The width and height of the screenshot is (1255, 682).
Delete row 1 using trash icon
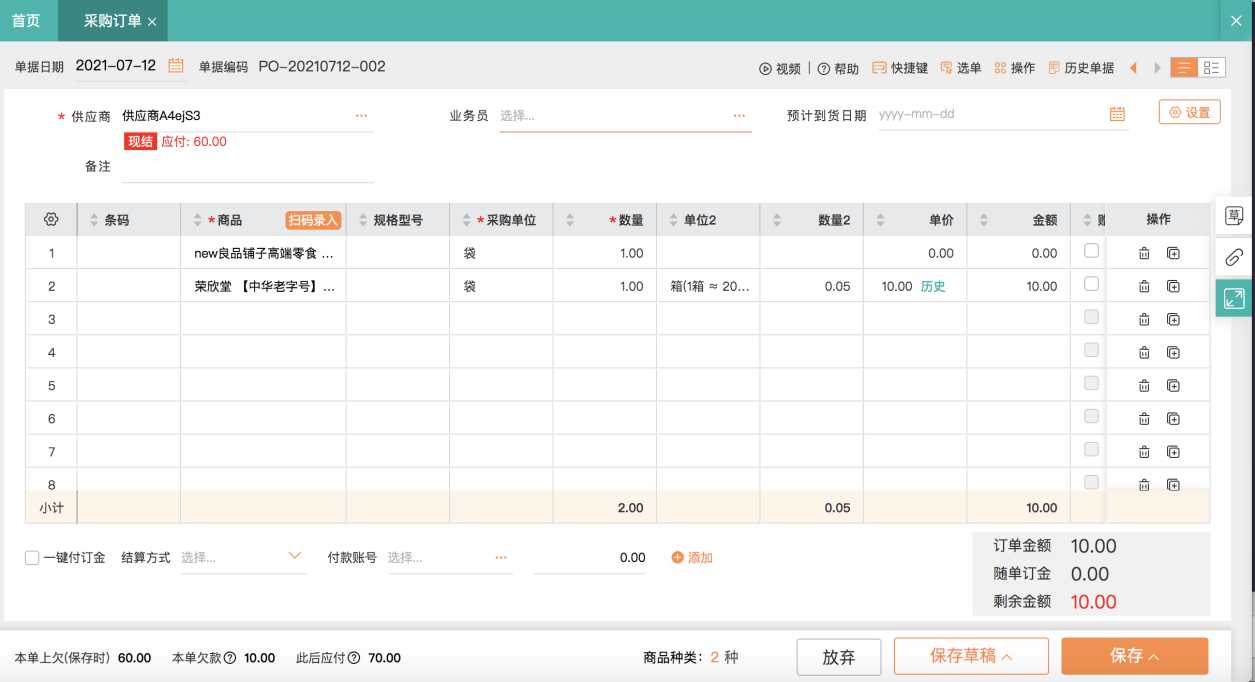point(1144,254)
